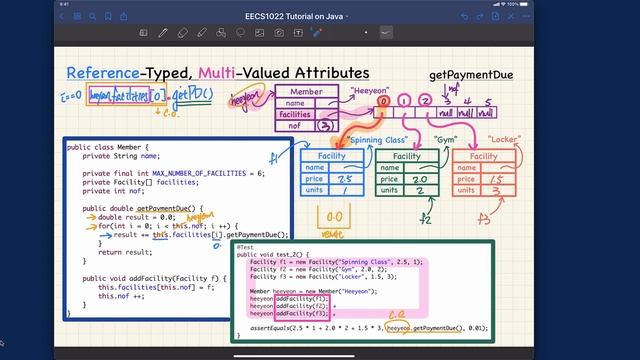Pick the white dot color swatch
640x360 pixels.
(366, 32)
